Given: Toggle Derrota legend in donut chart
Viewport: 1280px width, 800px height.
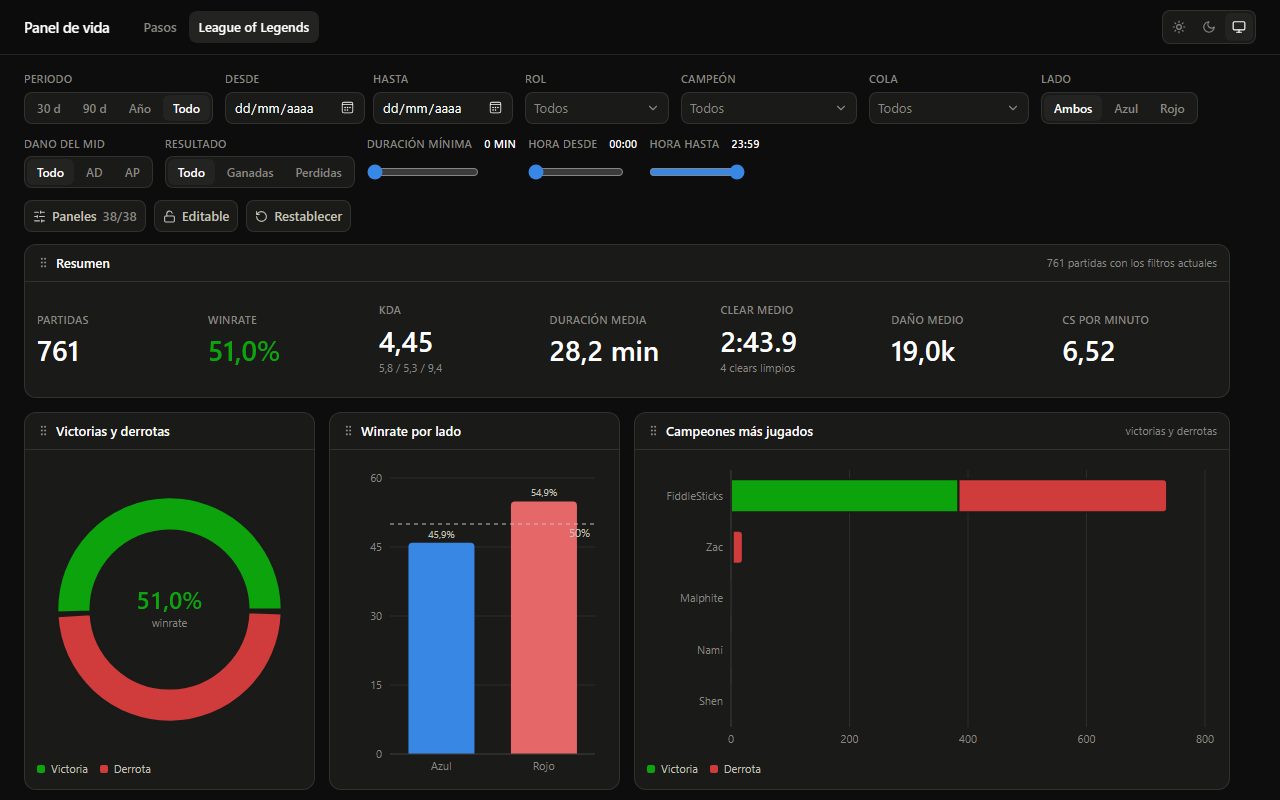Looking at the screenshot, I should pyautogui.click(x=125, y=769).
